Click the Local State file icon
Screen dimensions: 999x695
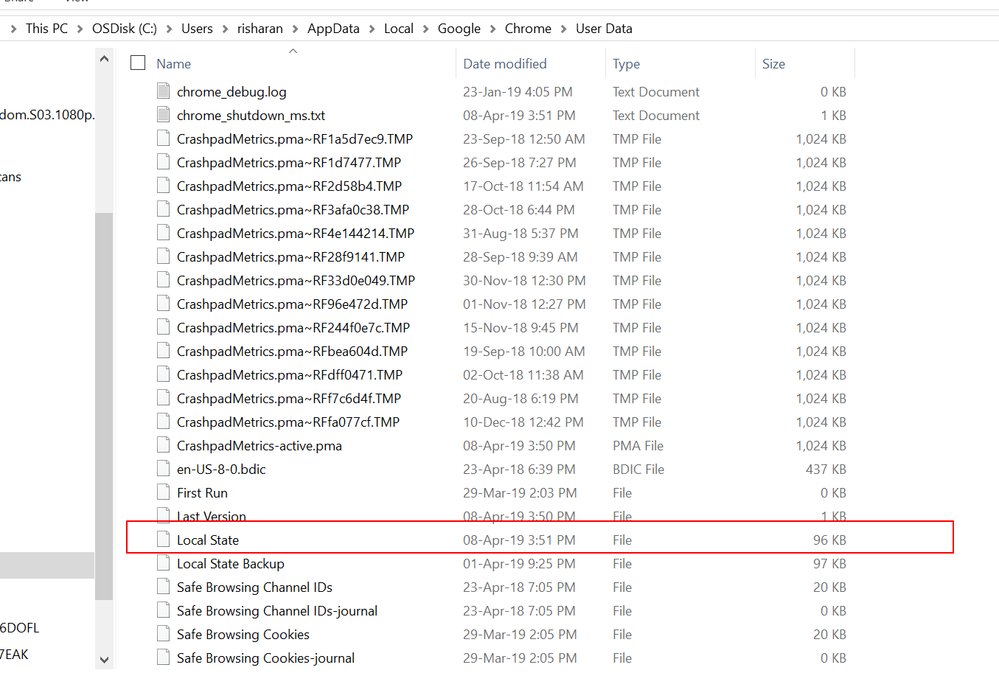point(163,539)
